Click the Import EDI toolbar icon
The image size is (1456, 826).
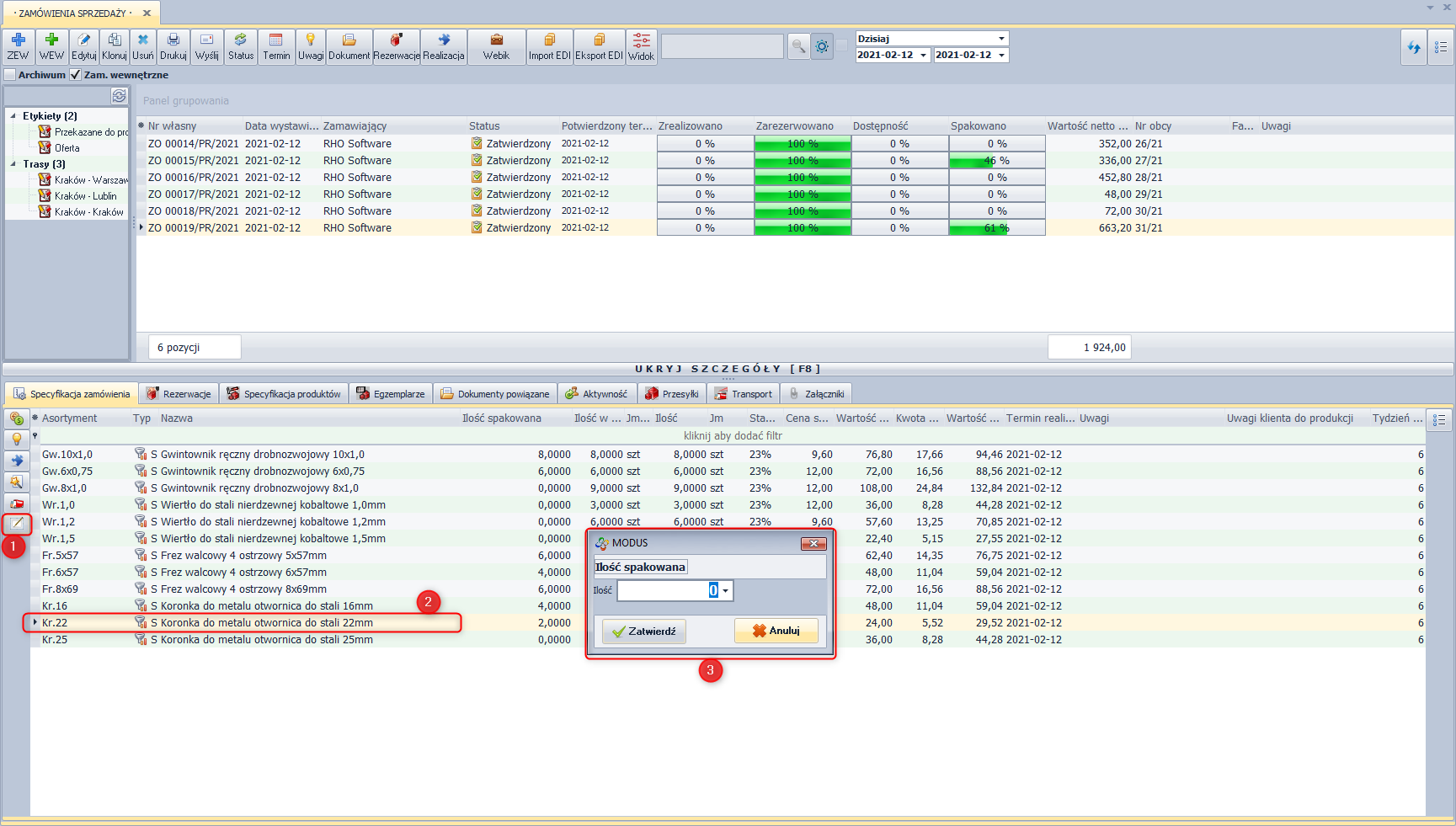tap(549, 46)
